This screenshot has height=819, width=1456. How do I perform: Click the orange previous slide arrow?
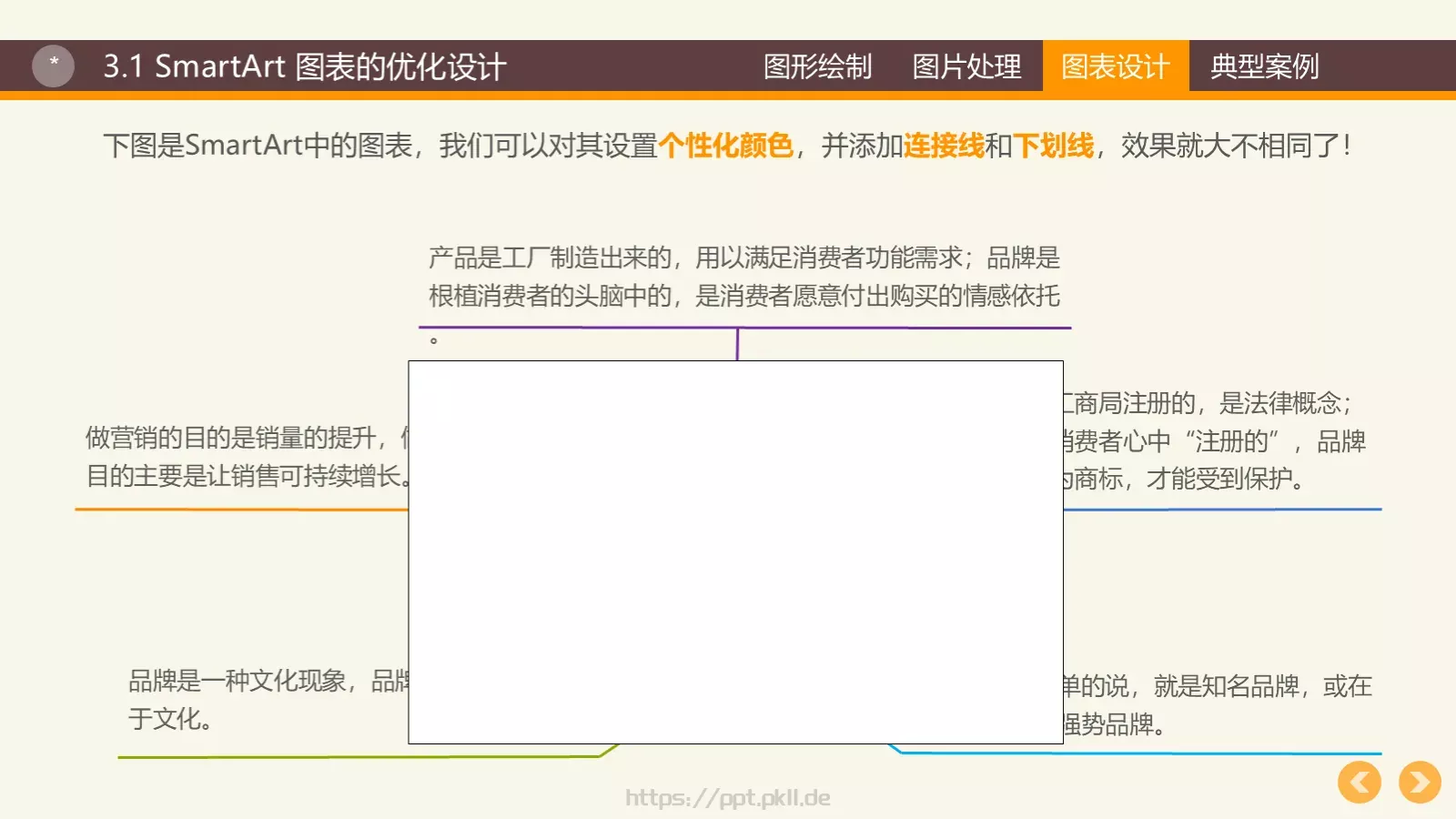(x=1360, y=782)
